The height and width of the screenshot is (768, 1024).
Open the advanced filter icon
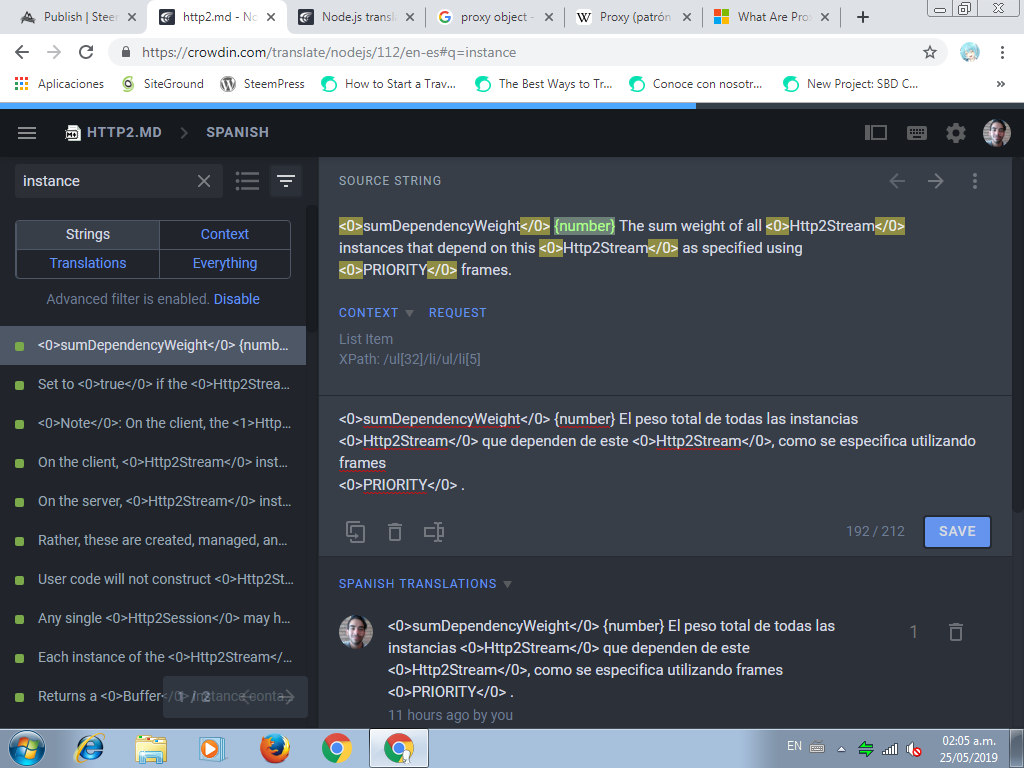click(286, 181)
